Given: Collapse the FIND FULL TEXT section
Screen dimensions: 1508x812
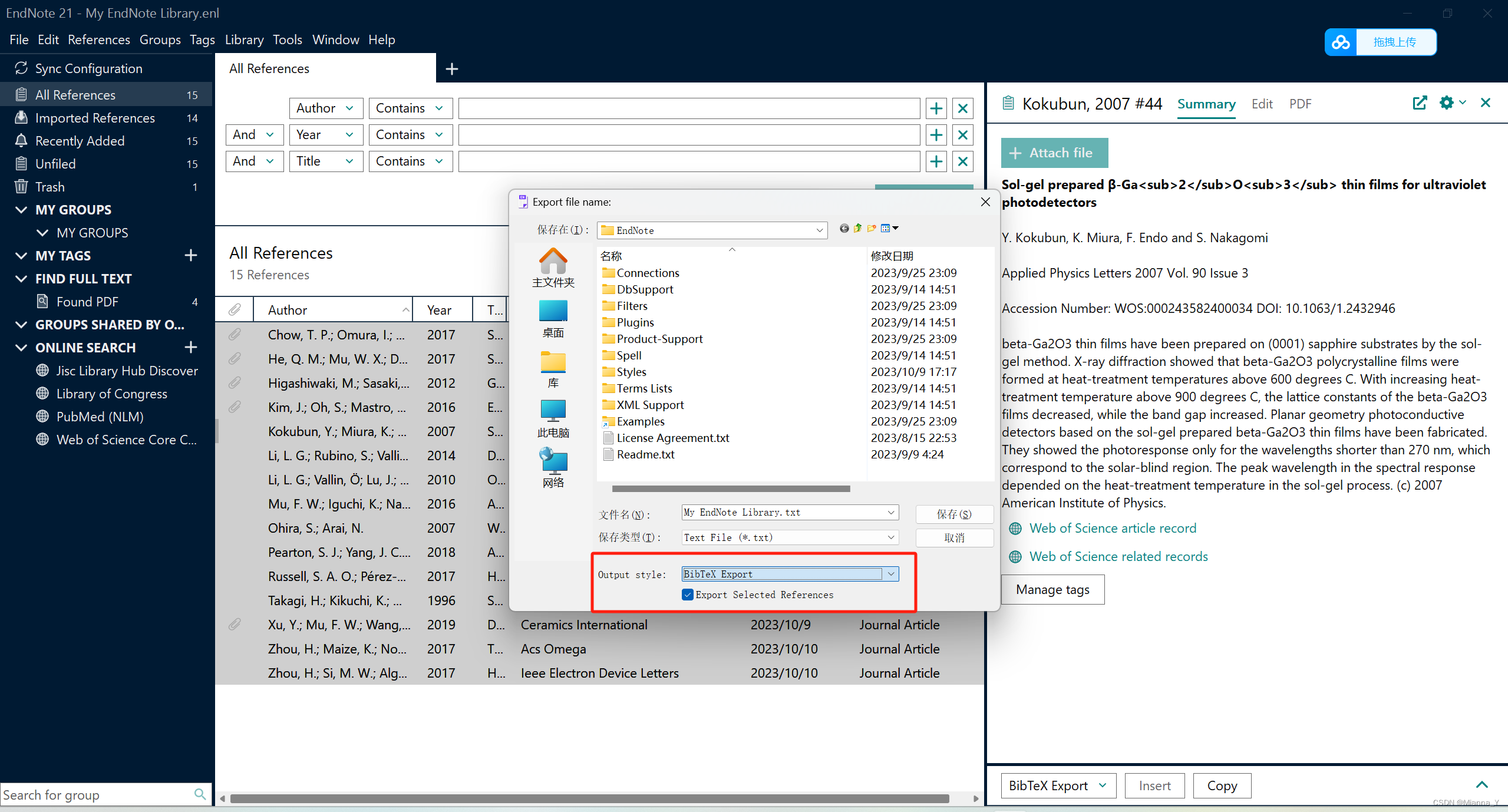Looking at the screenshot, I should (x=21, y=278).
